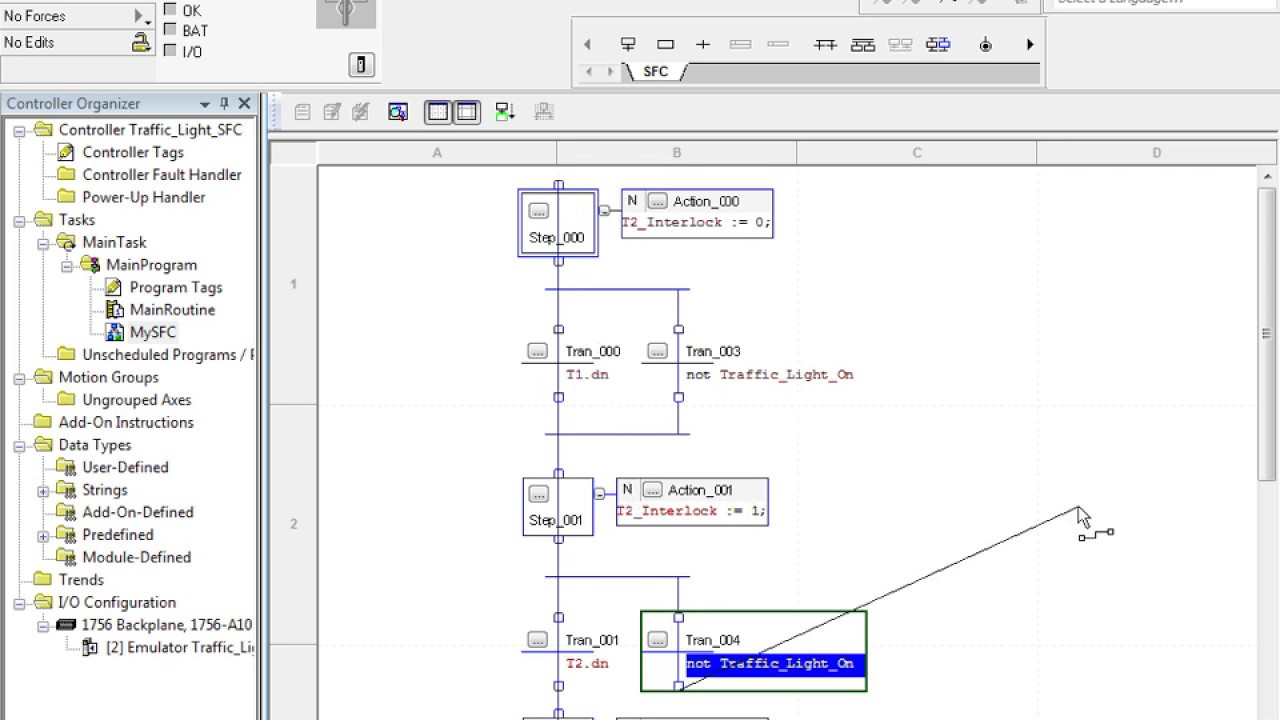1280x720 pixels.
Task: Show next SFC toolbar elements arrow
Action: (x=1030, y=44)
